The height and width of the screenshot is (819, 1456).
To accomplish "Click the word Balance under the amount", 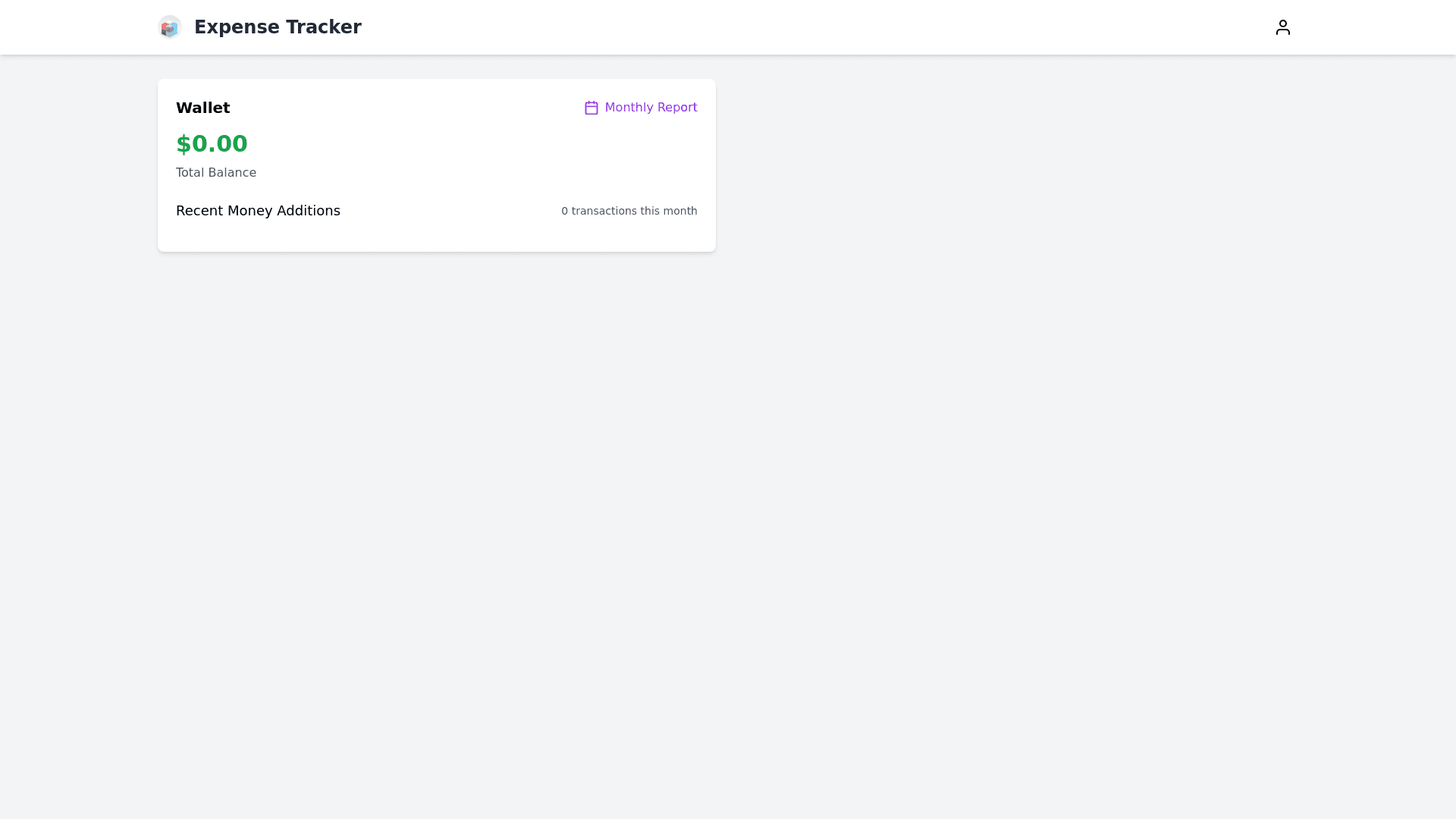I will click(x=233, y=173).
